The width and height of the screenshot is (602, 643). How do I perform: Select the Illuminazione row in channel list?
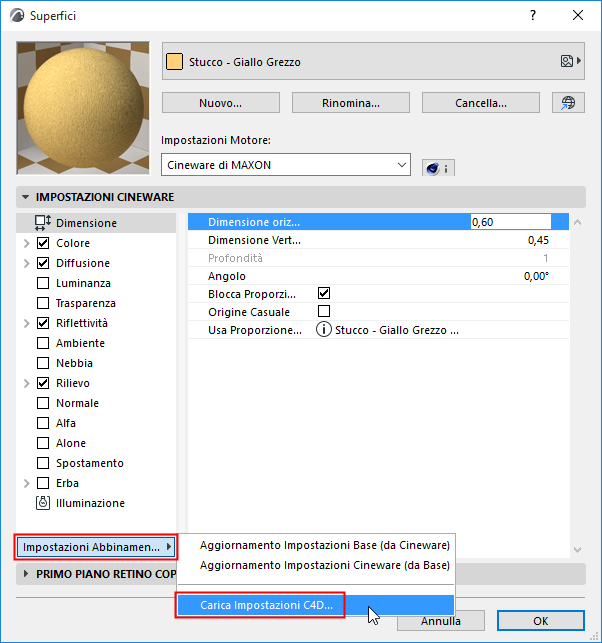click(x=96, y=503)
